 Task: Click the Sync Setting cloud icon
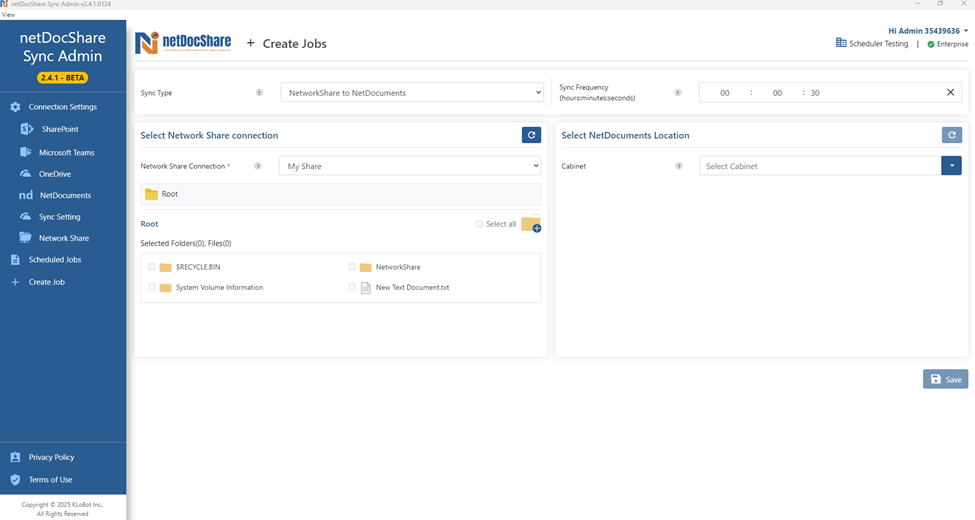25,216
